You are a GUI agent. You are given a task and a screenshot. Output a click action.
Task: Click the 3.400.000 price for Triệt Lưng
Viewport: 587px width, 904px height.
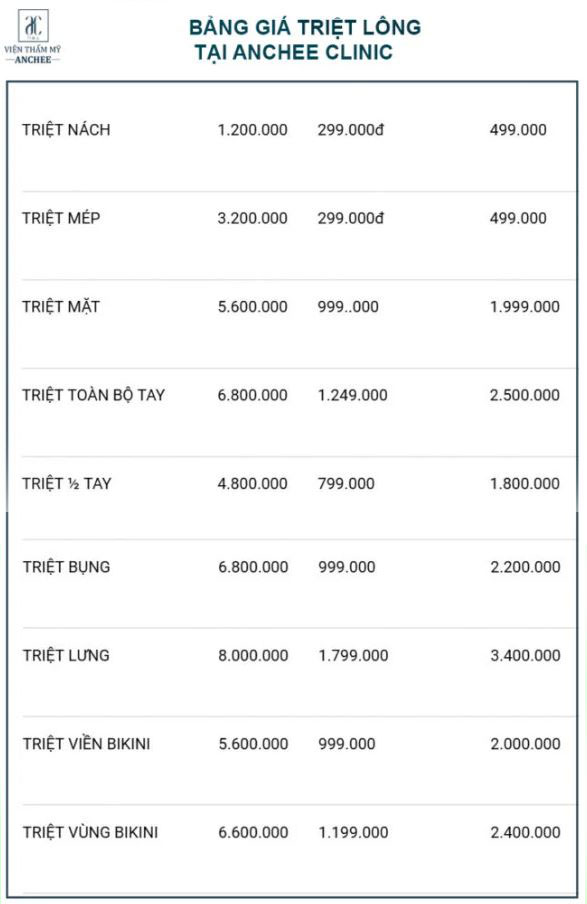coord(525,655)
